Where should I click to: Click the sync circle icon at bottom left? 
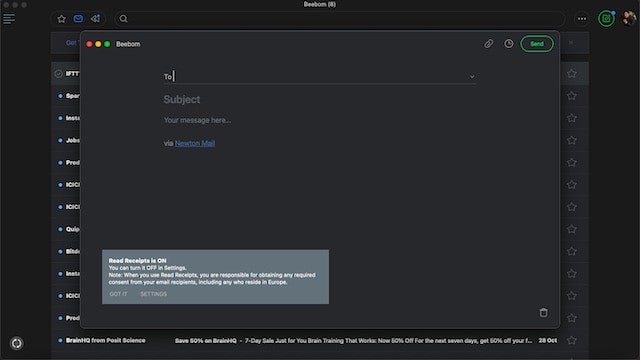point(17,343)
